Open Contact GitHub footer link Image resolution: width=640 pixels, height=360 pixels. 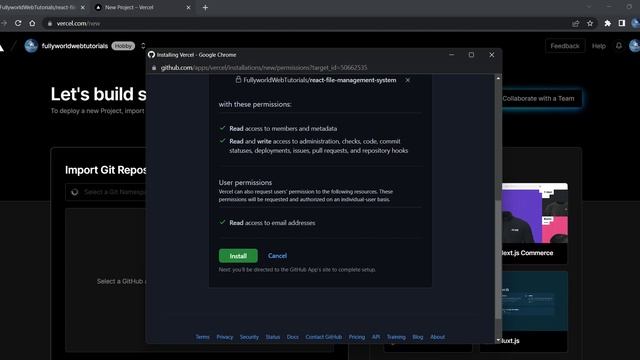tap(324, 337)
